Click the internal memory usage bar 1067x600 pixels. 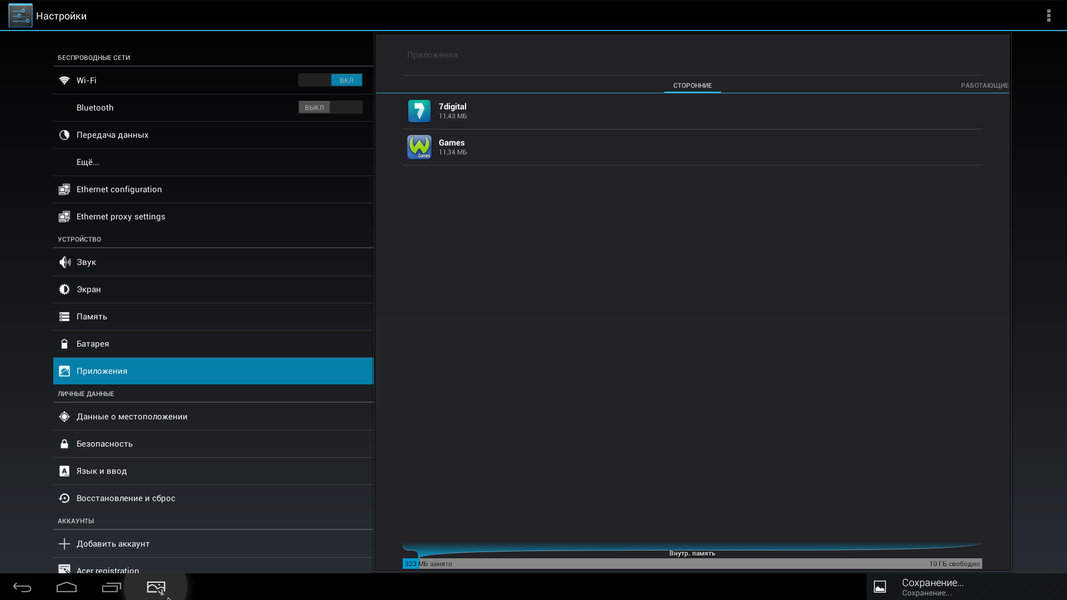[x=692, y=563]
